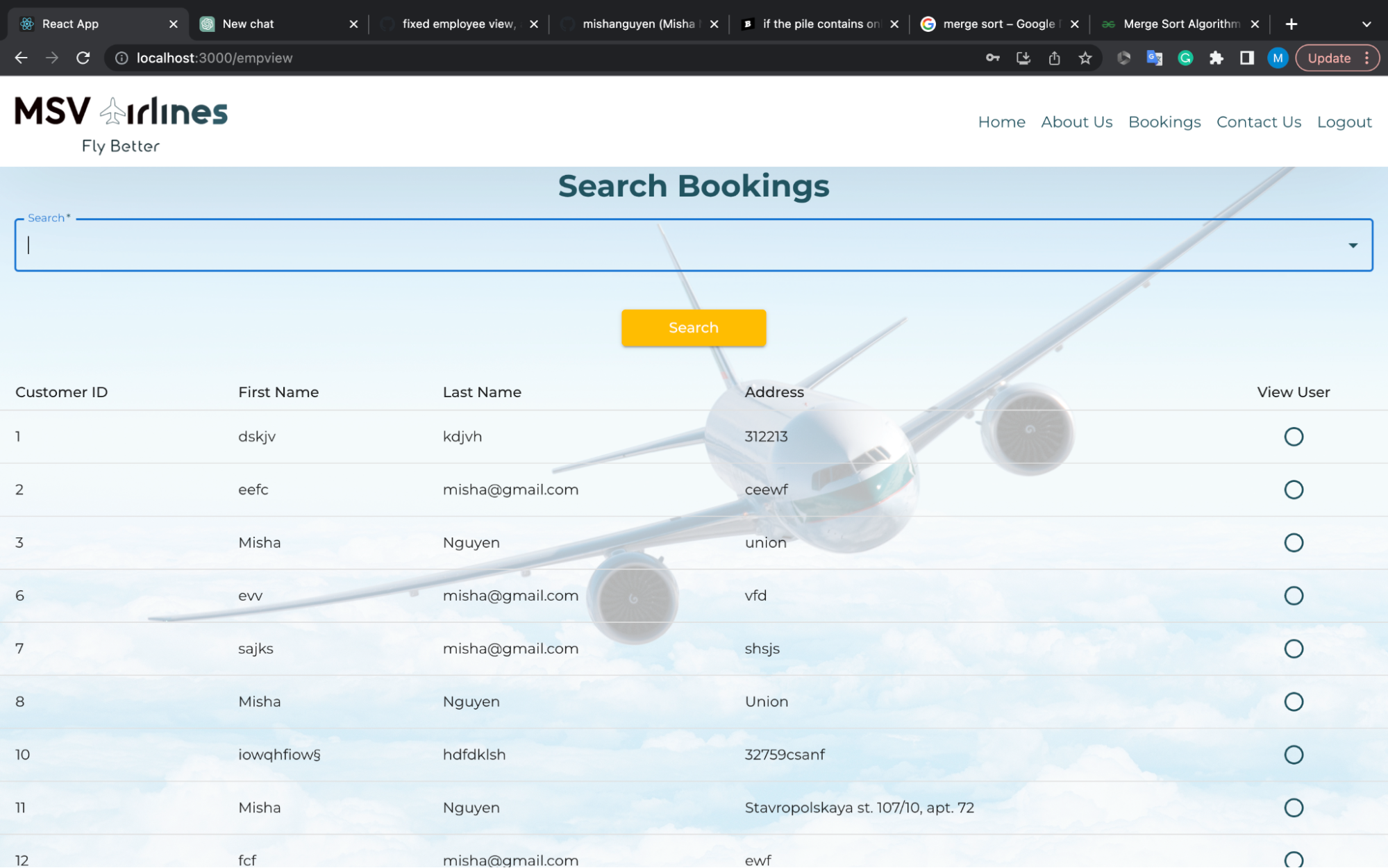Open the browser side panel icon
1388x868 pixels.
1247,58
